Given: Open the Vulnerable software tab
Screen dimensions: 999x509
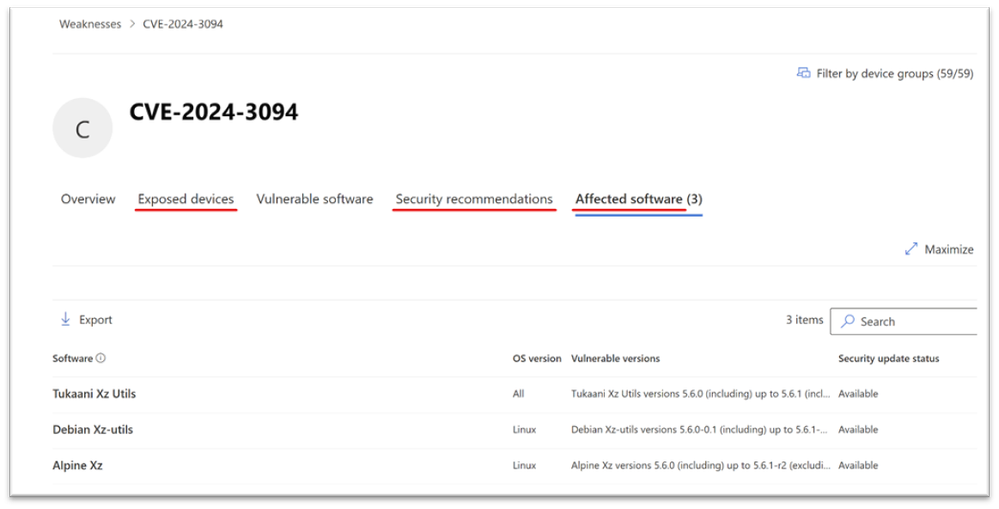Looking at the screenshot, I should coord(315,199).
